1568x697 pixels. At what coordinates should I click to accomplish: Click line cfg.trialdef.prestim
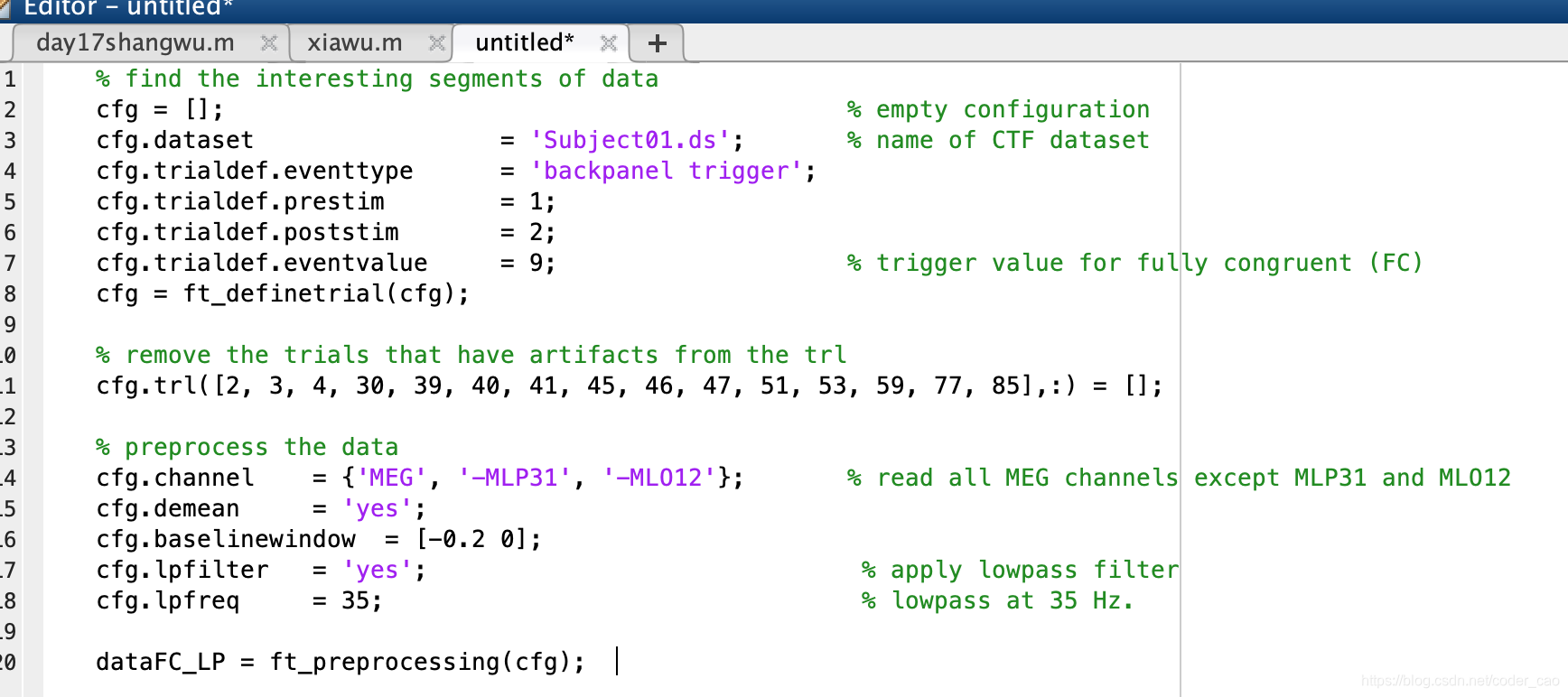click(326, 201)
